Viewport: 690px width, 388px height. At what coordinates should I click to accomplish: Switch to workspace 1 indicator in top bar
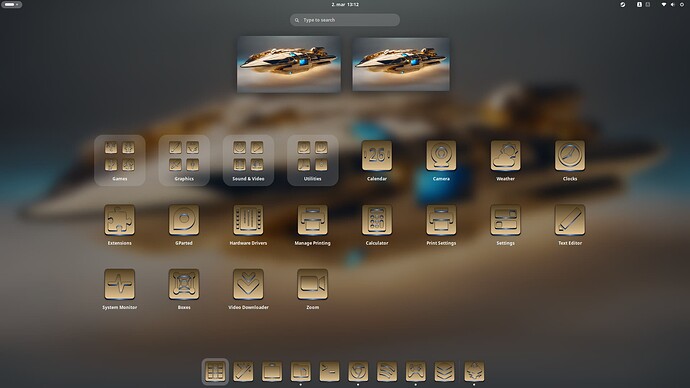(x=639, y=4)
